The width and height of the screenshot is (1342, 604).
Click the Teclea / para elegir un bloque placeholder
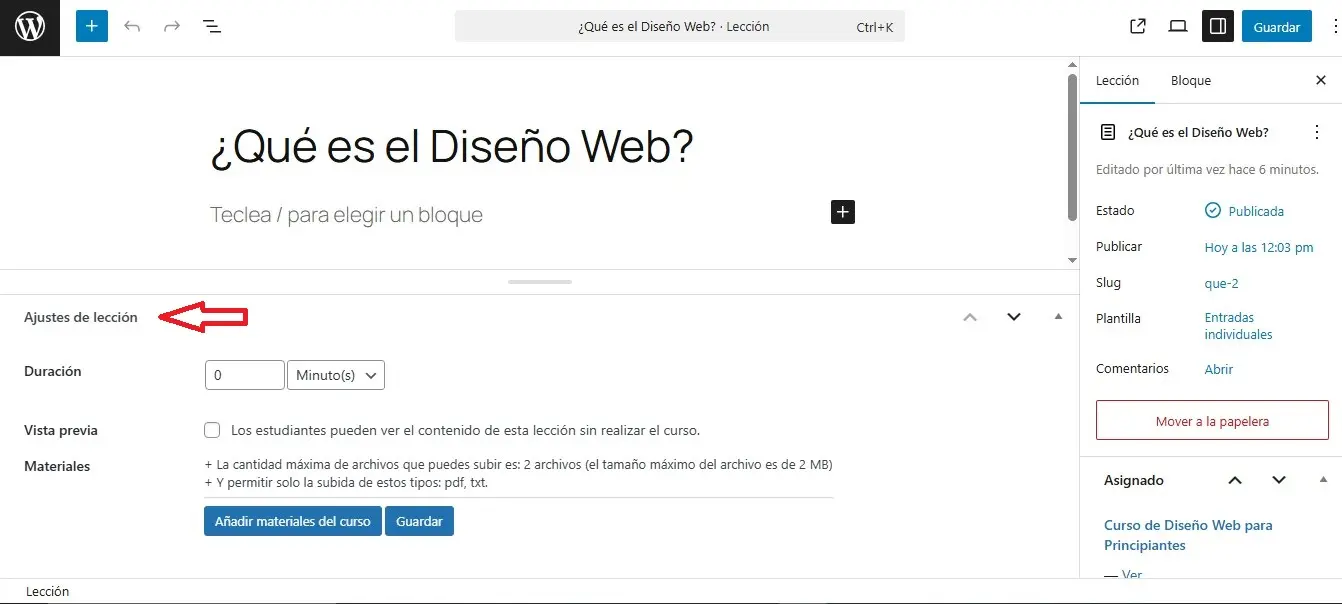pyautogui.click(x=346, y=215)
